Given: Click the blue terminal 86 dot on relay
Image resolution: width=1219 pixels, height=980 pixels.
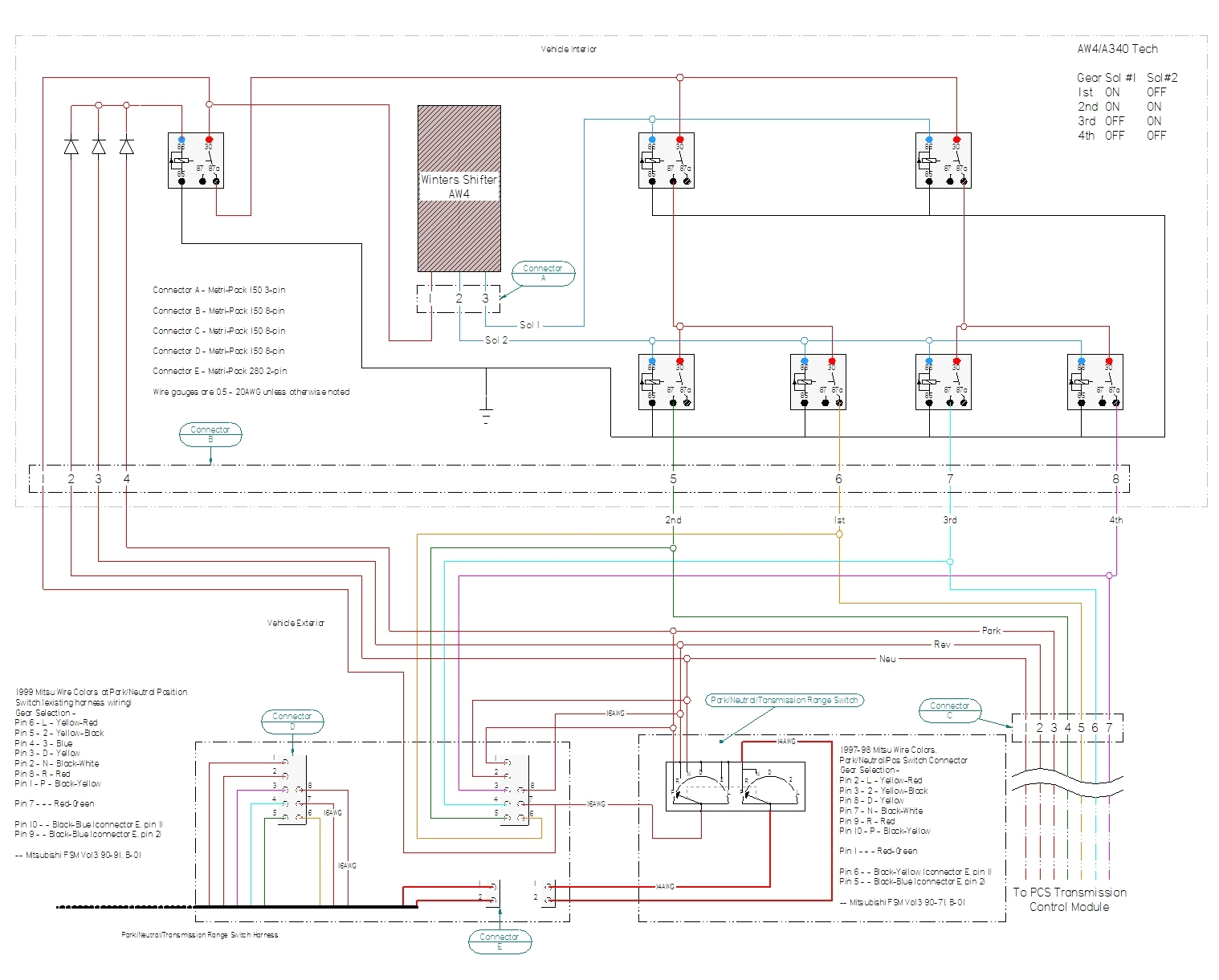Looking at the screenshot, I should (x=182, y=139).
